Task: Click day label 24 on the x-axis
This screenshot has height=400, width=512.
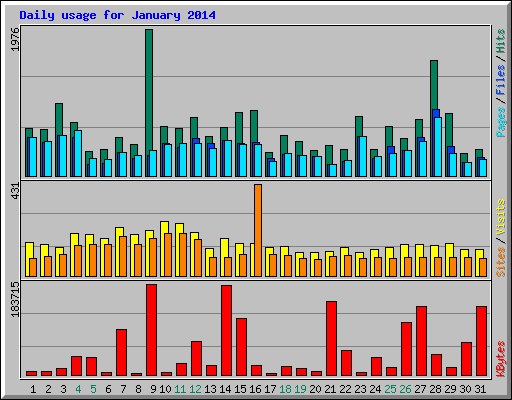Action: [x=375, y=389]
